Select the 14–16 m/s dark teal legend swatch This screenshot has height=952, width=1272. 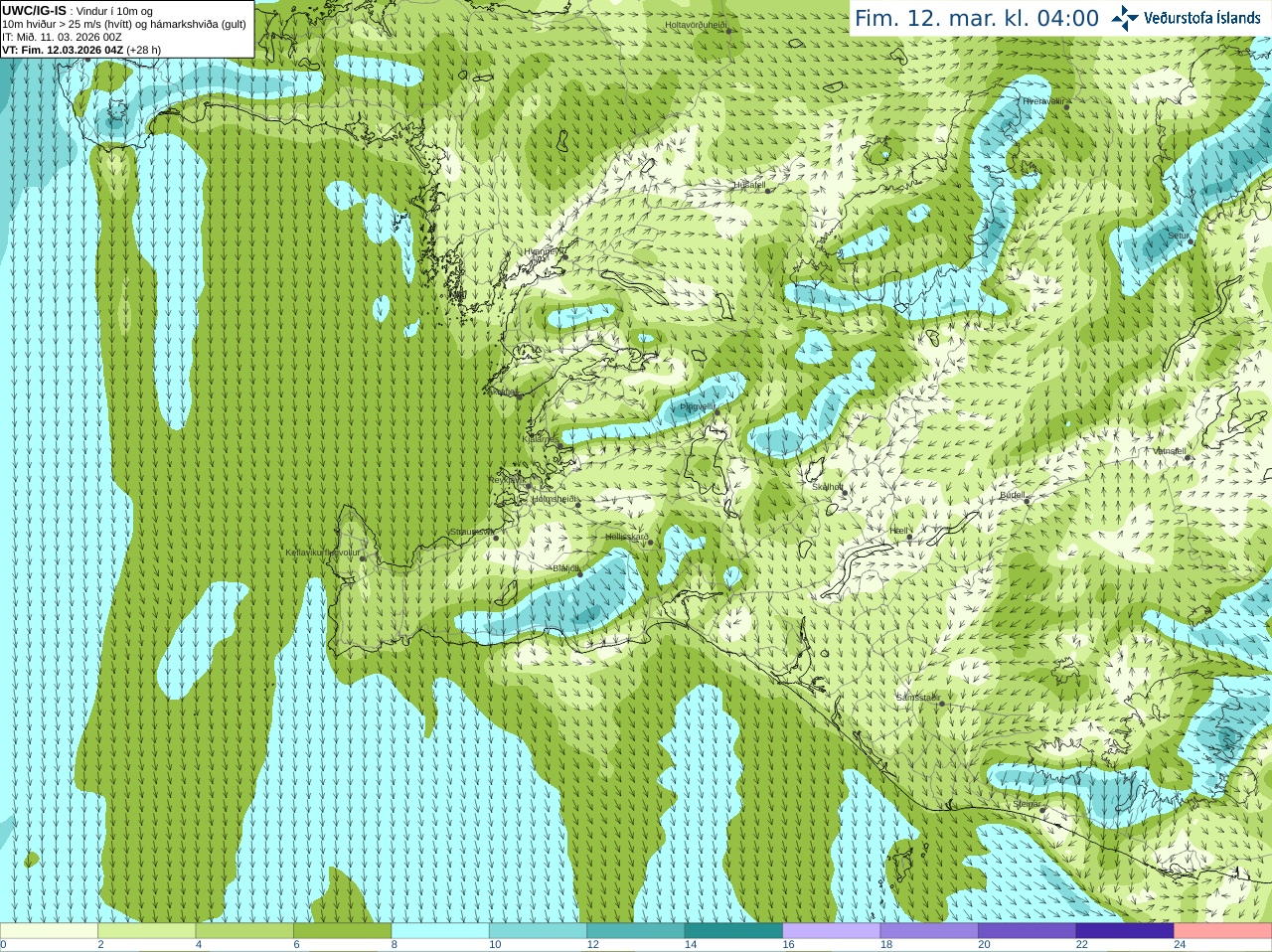[x=734, y=931]
